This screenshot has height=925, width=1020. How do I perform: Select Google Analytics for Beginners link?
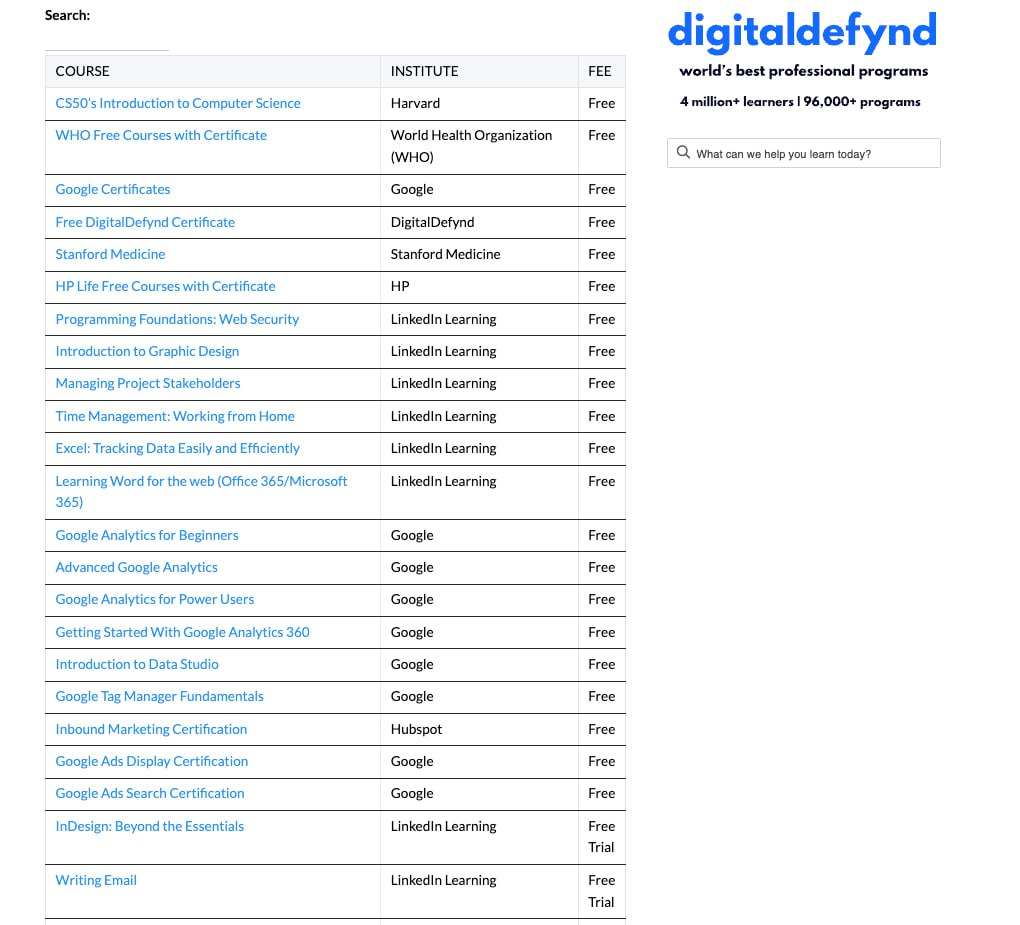pyautogui.click(x=147, y=535)
